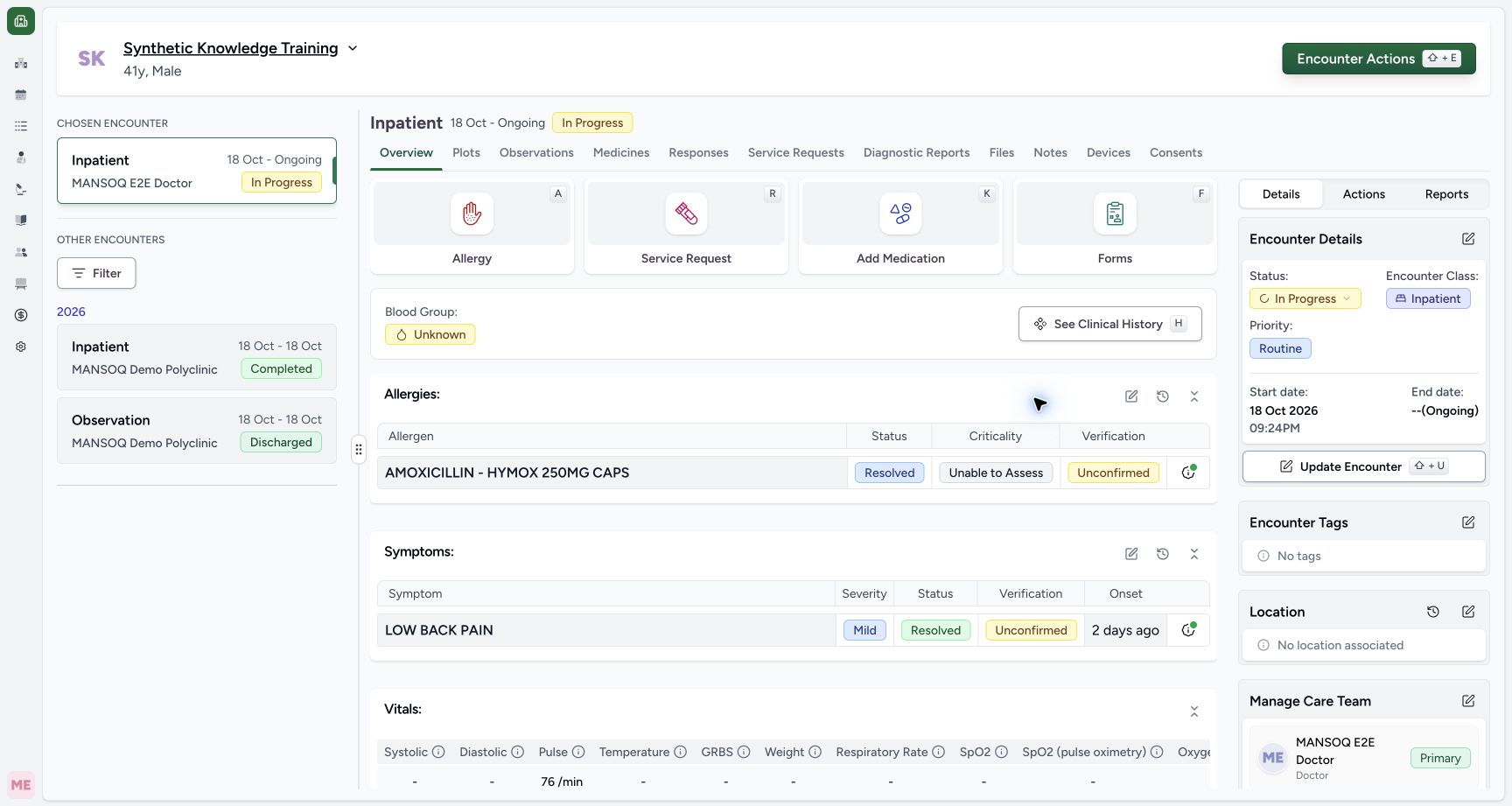1512x806 pixels.
Task: View Location history icon
Action: pos(1433,612)
